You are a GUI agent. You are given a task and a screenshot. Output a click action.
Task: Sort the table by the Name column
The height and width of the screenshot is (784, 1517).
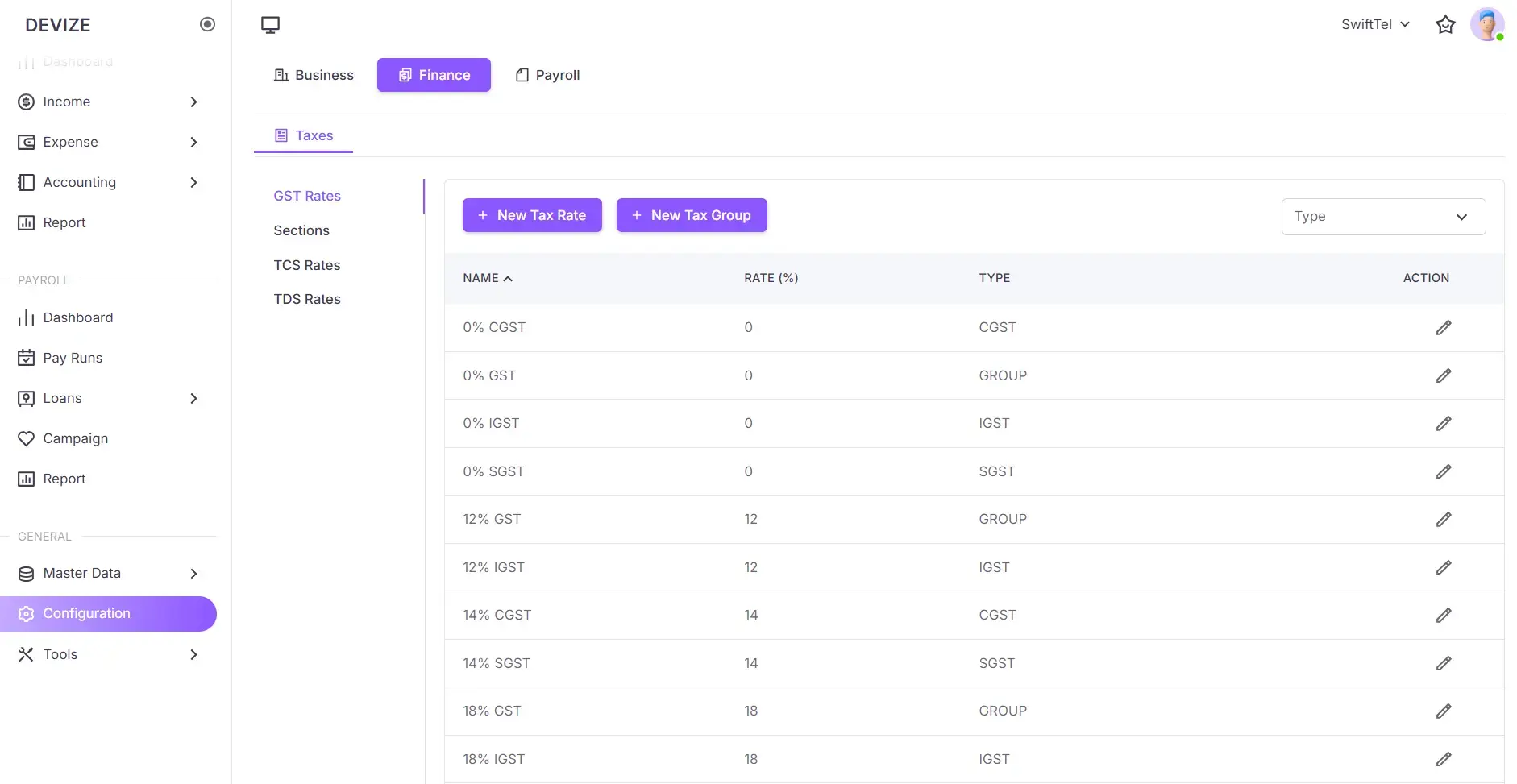[487, 277]
